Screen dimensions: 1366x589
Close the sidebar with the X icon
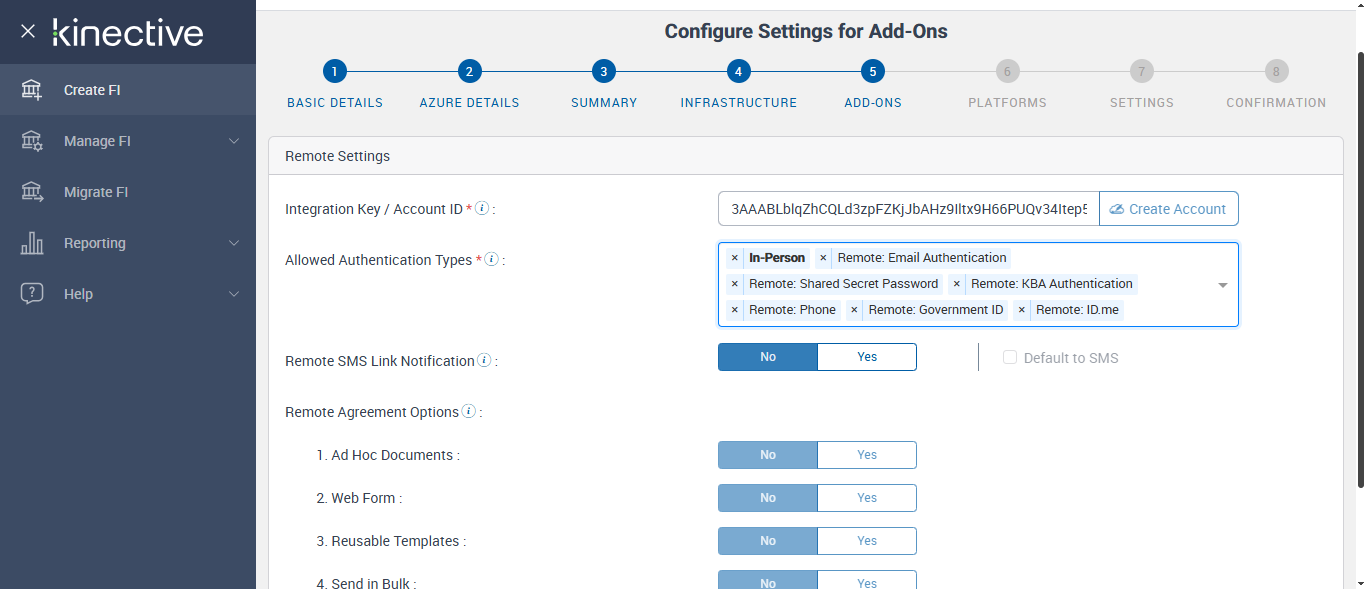(x=28, y=31)
